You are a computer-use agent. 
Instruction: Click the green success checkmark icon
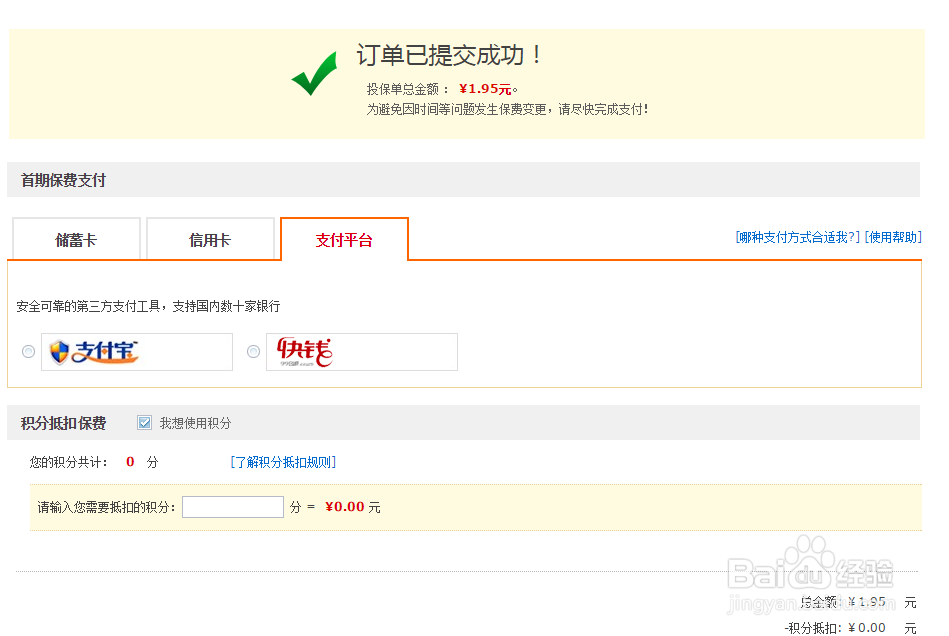314,74
